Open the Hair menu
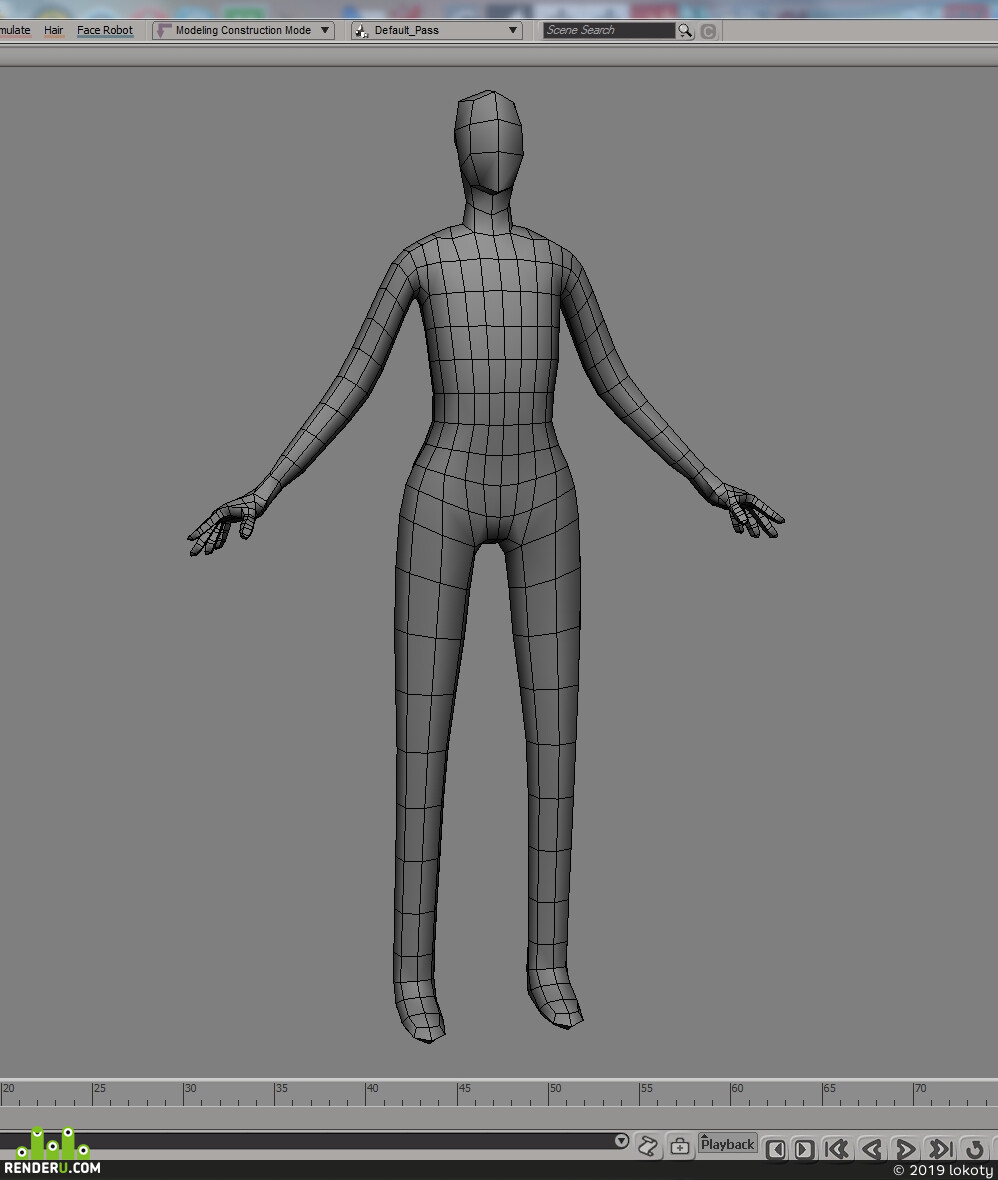This screenshot has width=998, height=1180. point(53,30)
